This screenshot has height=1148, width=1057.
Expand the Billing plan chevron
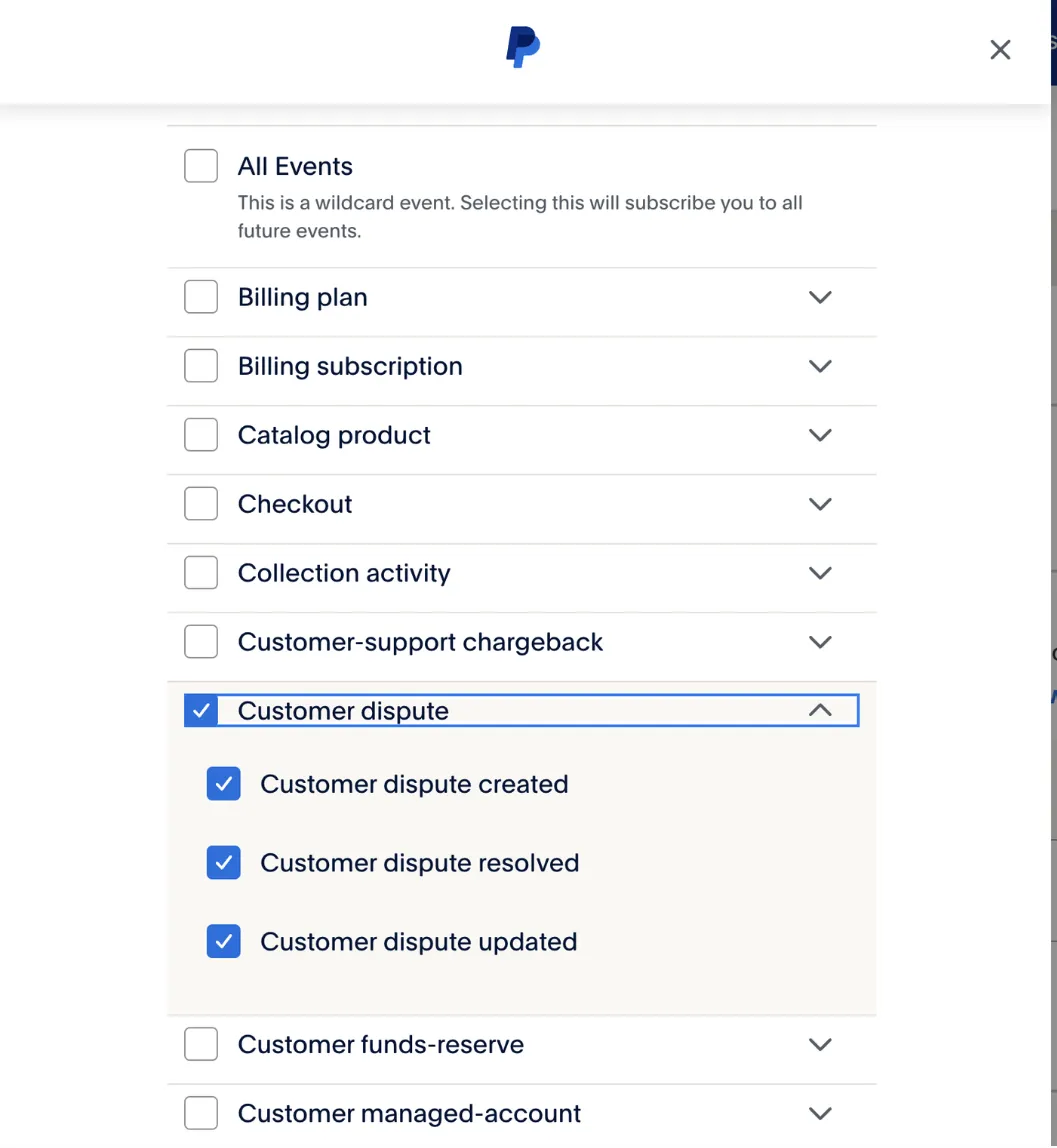point(820,297)
